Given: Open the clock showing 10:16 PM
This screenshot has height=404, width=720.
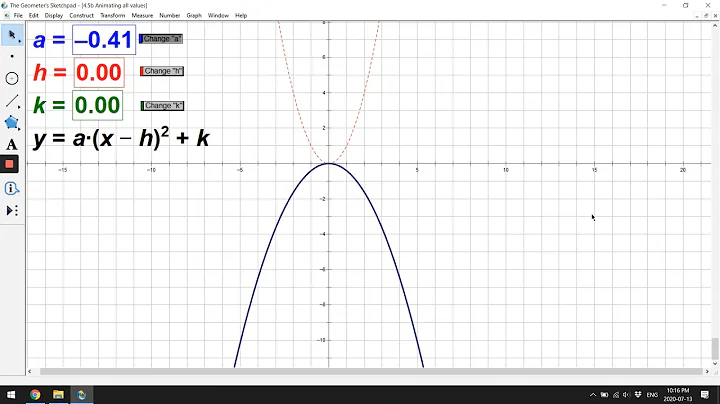Looking at the screenshot, I should (x=678, y=395).
